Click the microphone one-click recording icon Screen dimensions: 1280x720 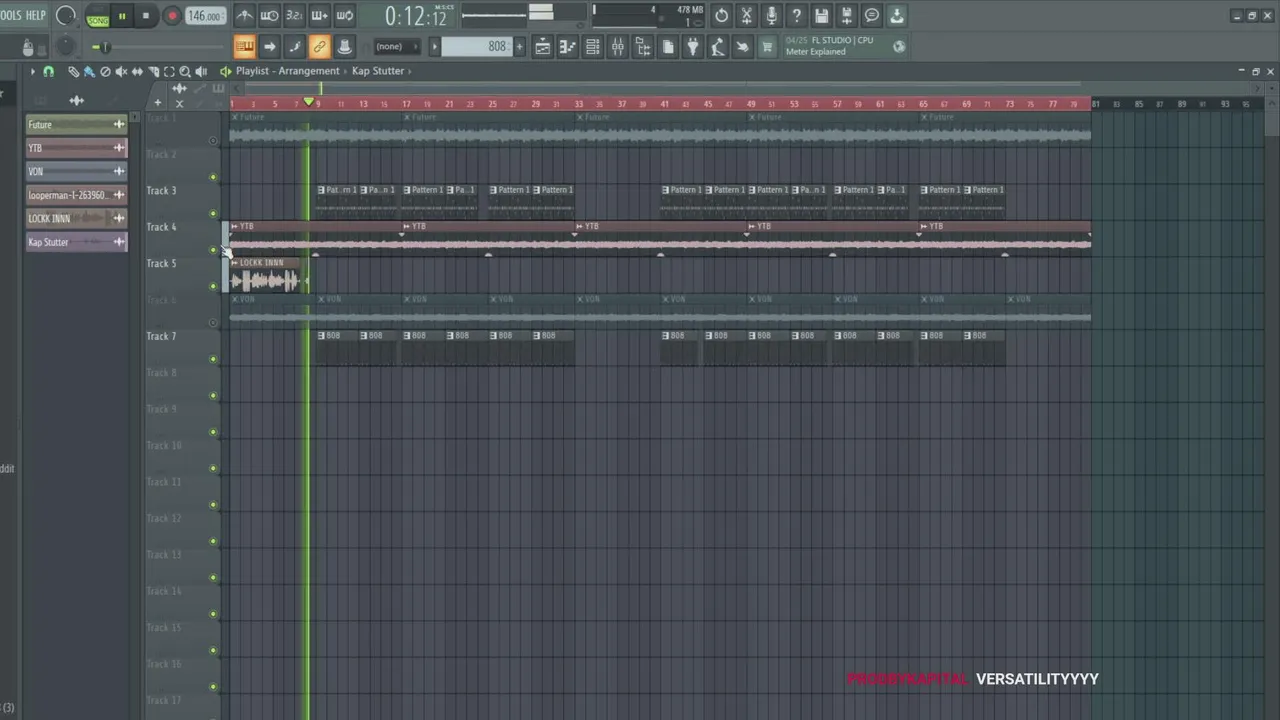click(771, 16)
